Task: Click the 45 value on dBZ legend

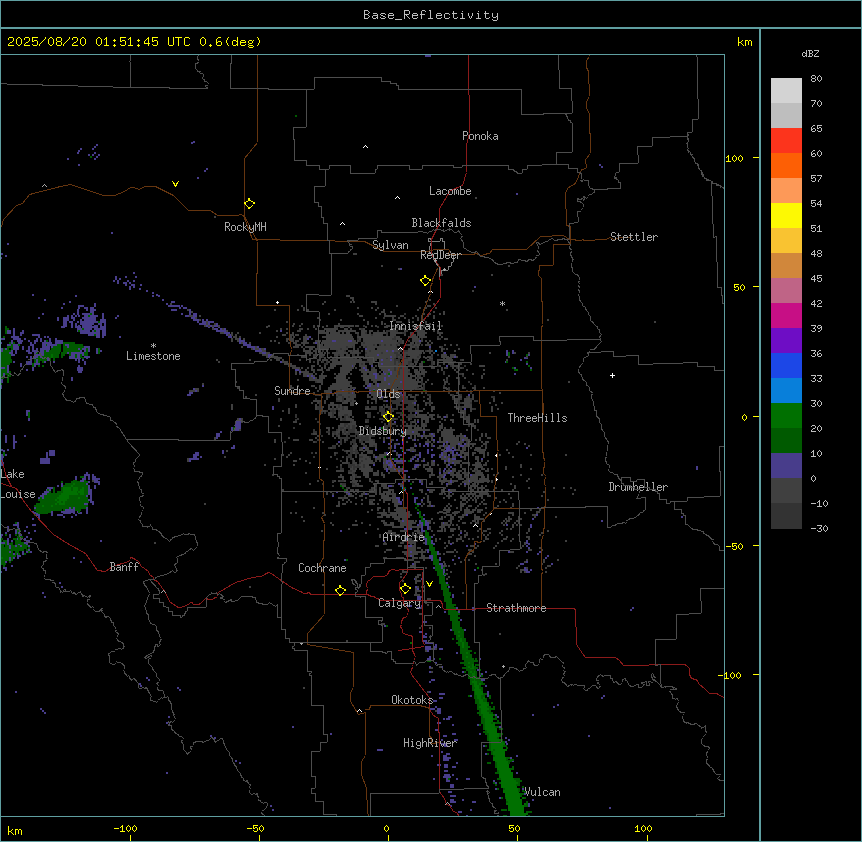Action: [x=816, y=279]
